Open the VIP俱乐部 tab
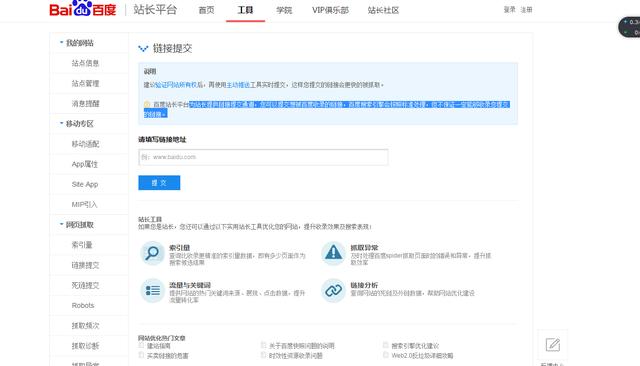This screenshot has height=366, width=640. click(330, 10)
